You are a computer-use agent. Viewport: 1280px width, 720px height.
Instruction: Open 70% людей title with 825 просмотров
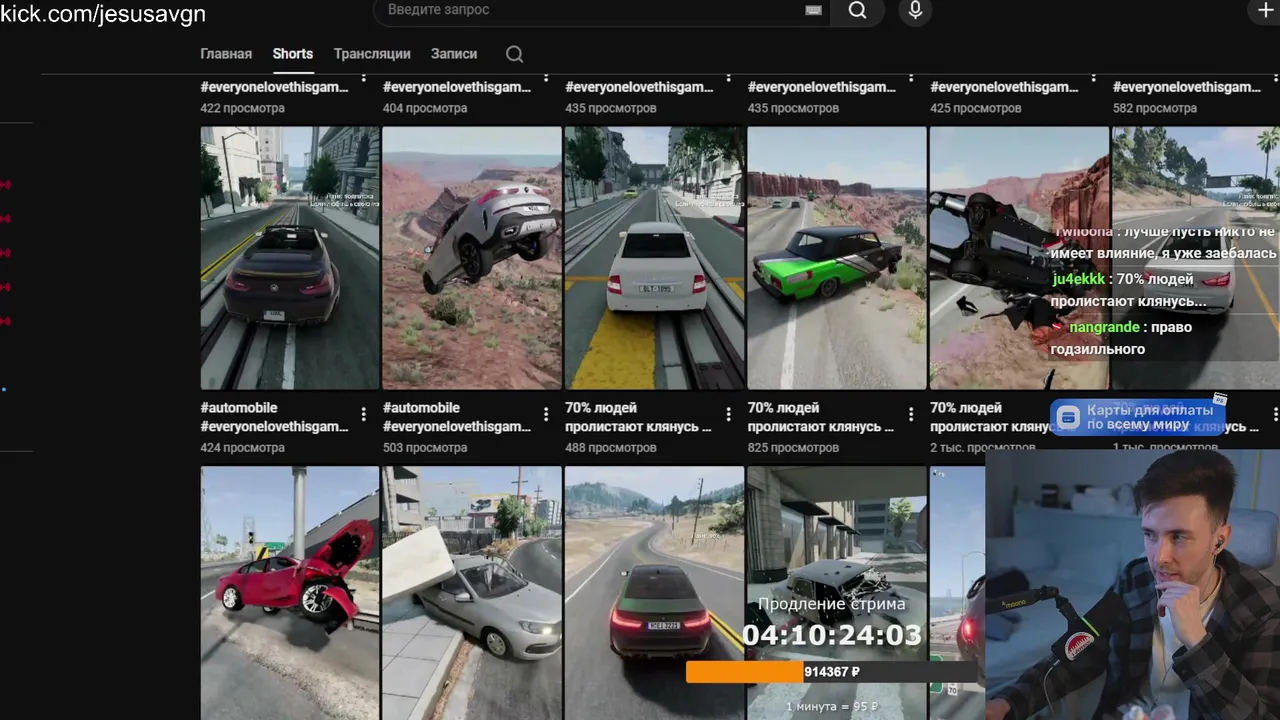click(x=821, y=417)
